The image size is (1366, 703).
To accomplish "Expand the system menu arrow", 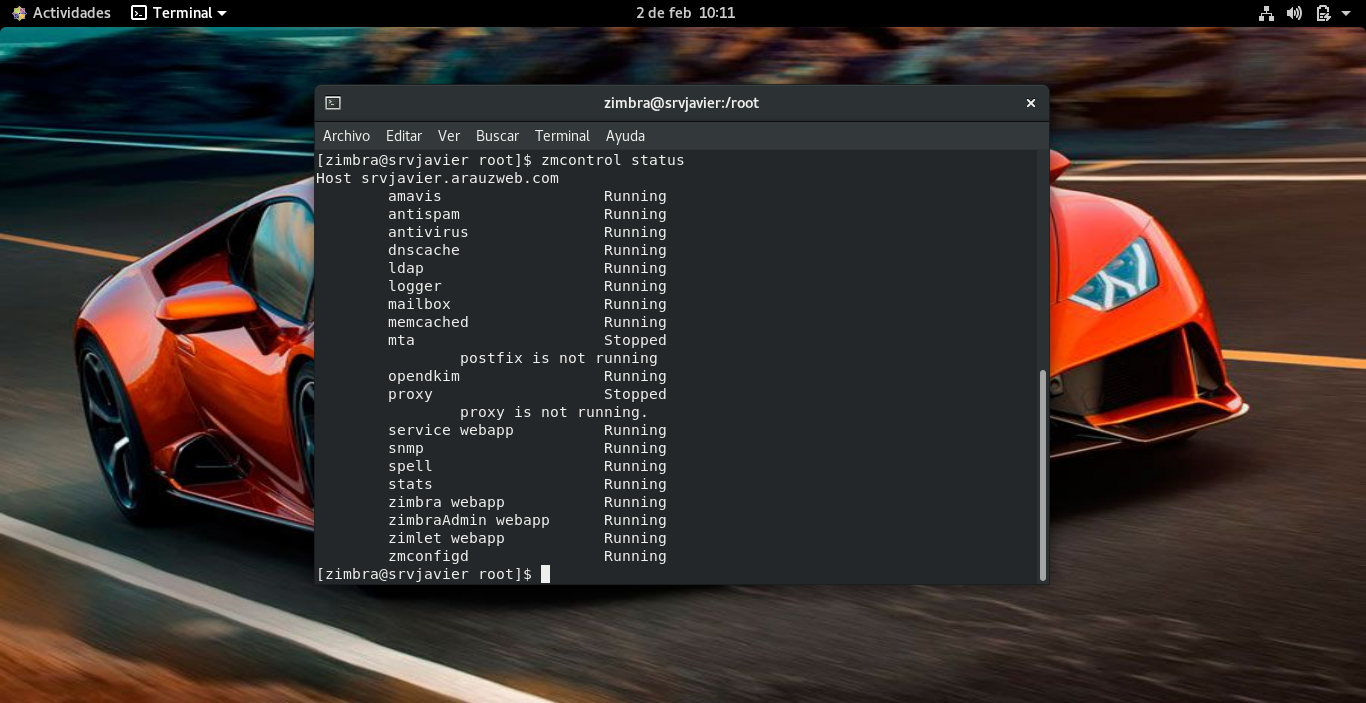I will tap(1345, 13).
